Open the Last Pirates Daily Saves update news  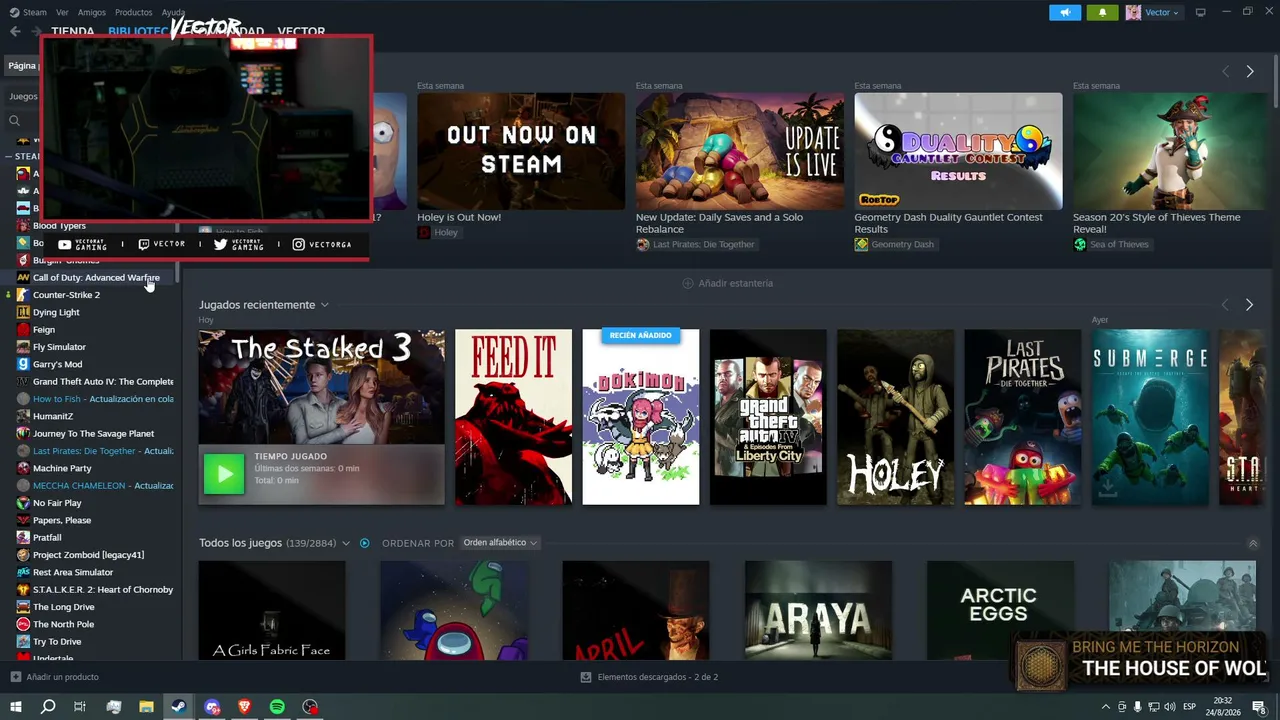point(739,151)
